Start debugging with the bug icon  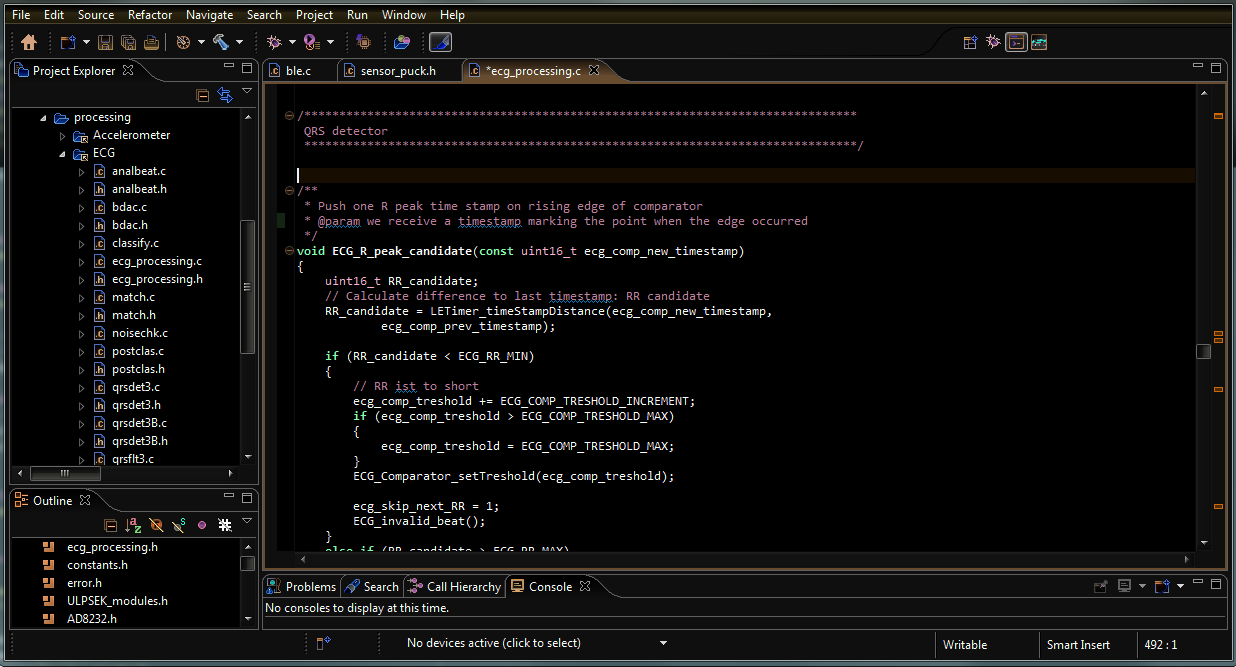[274, 42]
